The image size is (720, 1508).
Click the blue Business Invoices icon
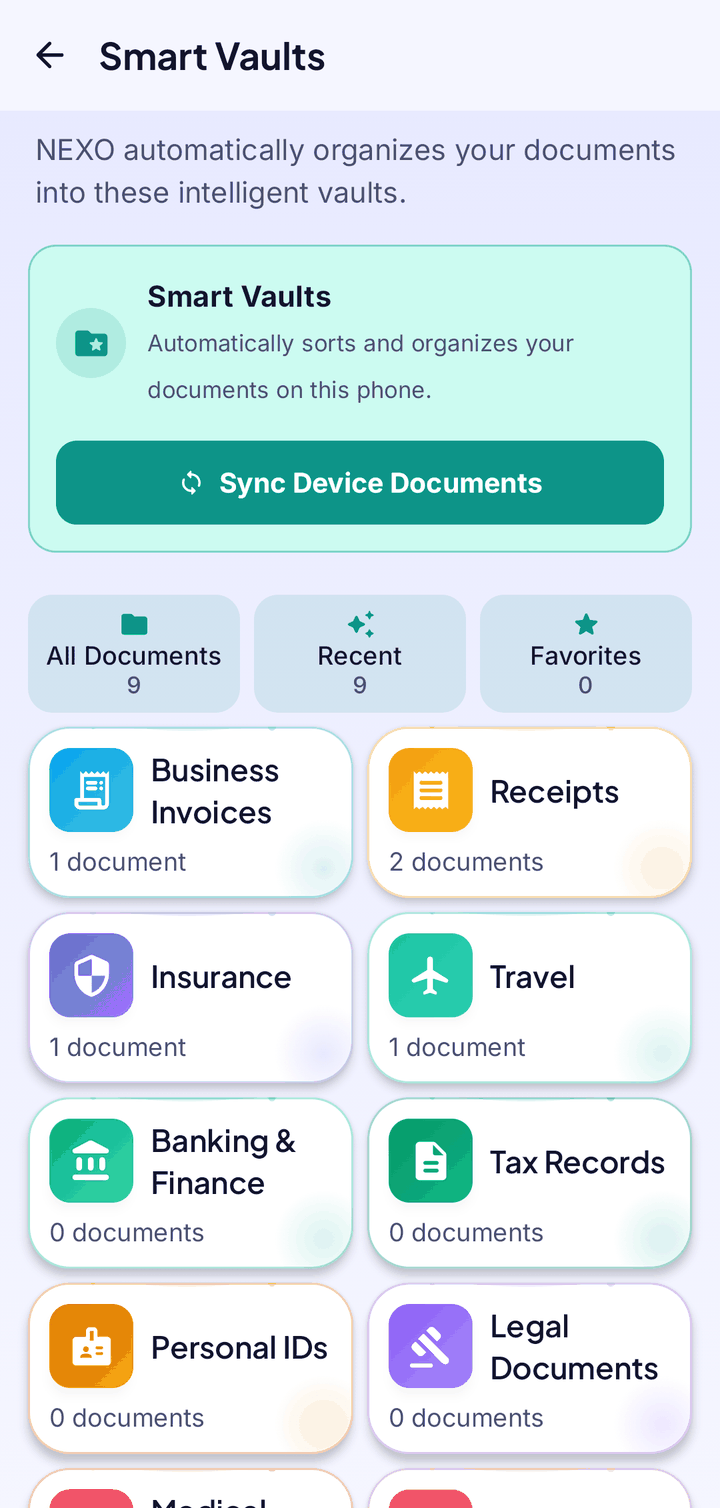coord(91,790)
